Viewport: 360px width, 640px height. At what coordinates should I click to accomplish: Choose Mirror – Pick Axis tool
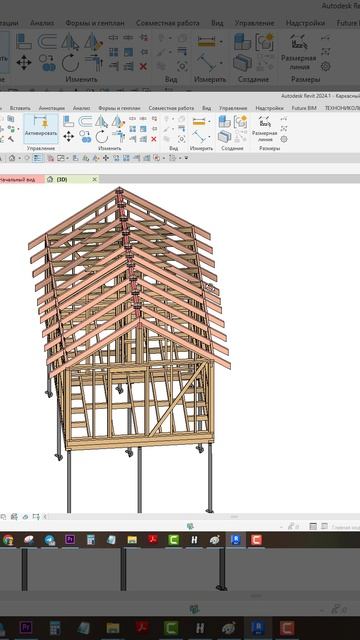101,121
